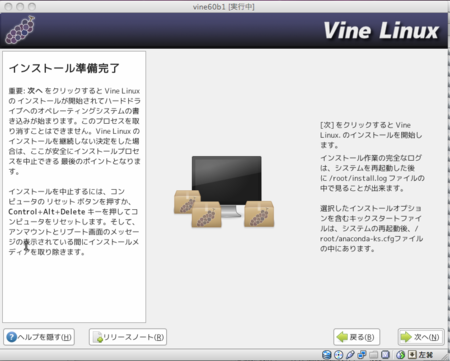Hide help with ヘルプを隠す(H) button
Viewport: 450px width, 361px height.
pos(39,337)
